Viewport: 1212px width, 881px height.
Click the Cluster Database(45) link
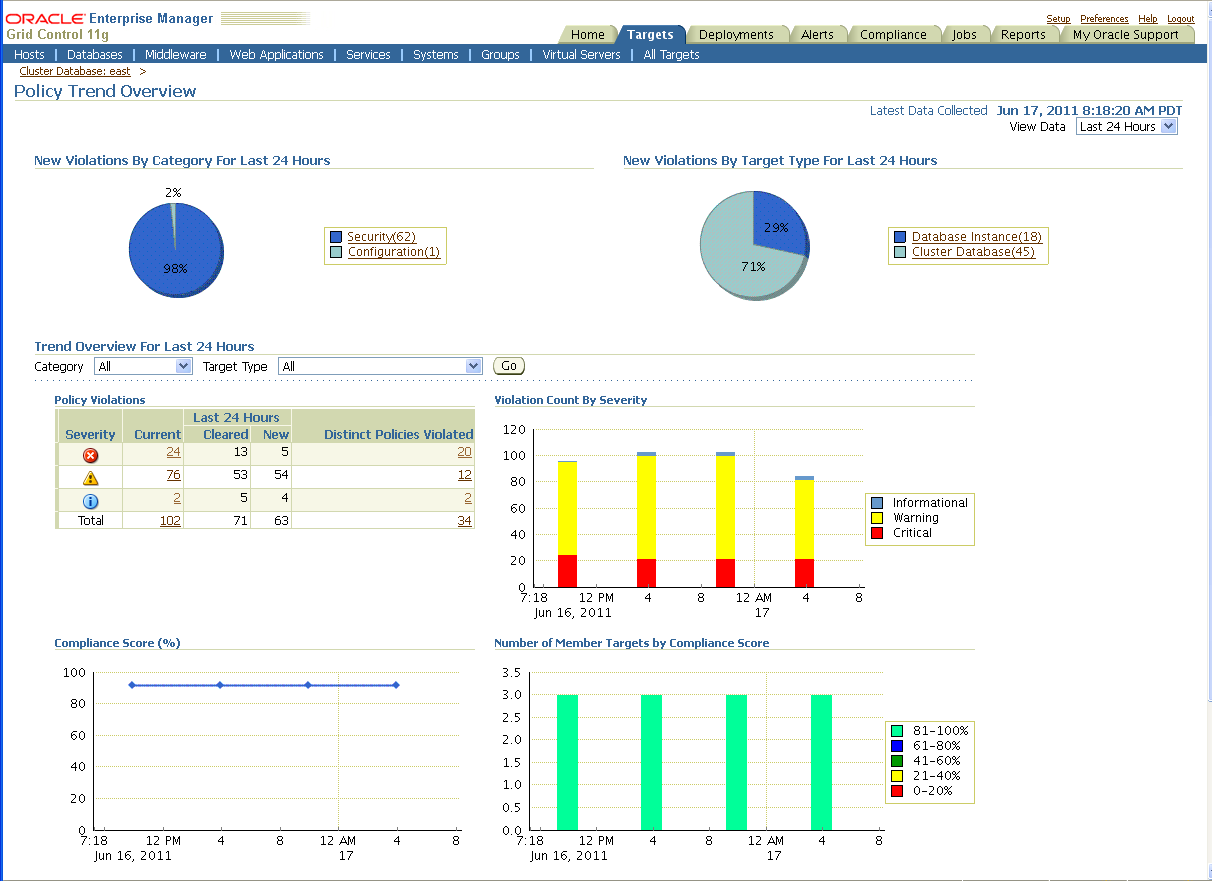point(973,252)
